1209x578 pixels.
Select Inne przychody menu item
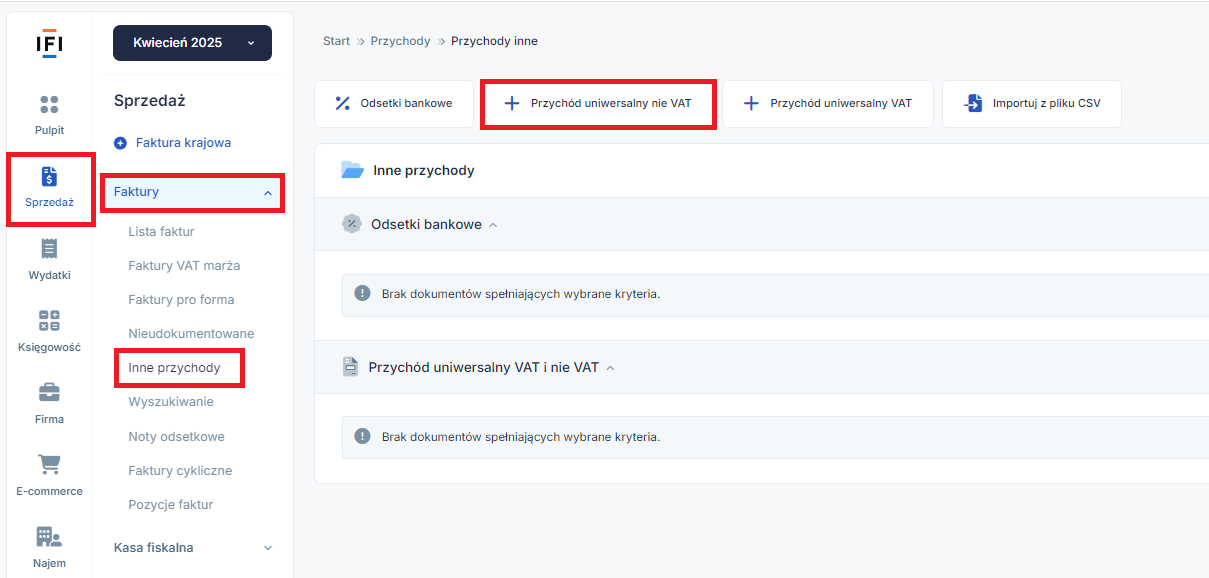tap(175, 368)
